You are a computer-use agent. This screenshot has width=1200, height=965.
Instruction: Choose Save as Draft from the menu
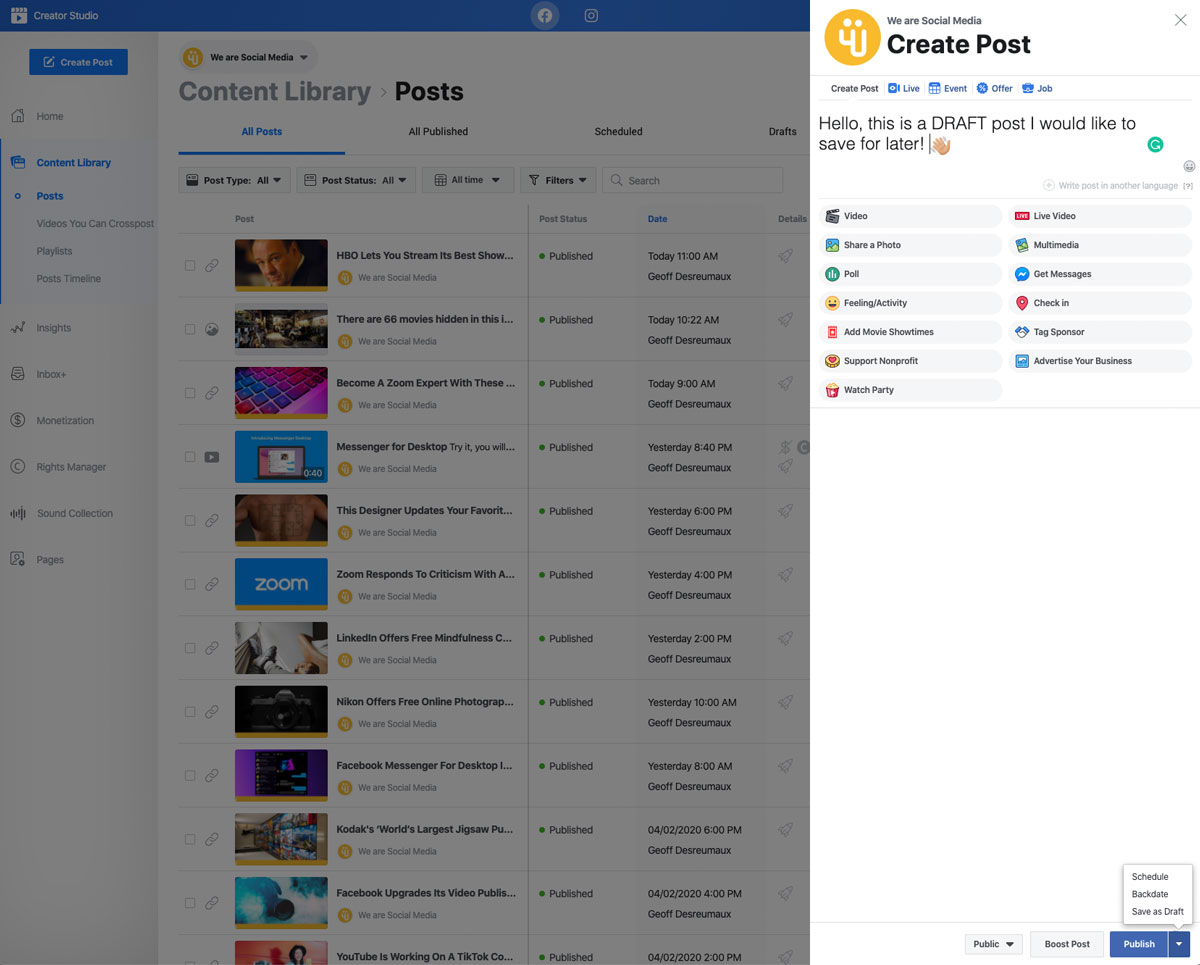click(x=1157, y=911)
